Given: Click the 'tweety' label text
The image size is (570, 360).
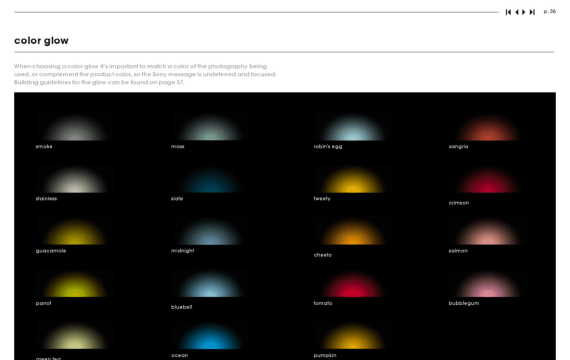Looking at the screenshot, I should click(x=322, y=199).
